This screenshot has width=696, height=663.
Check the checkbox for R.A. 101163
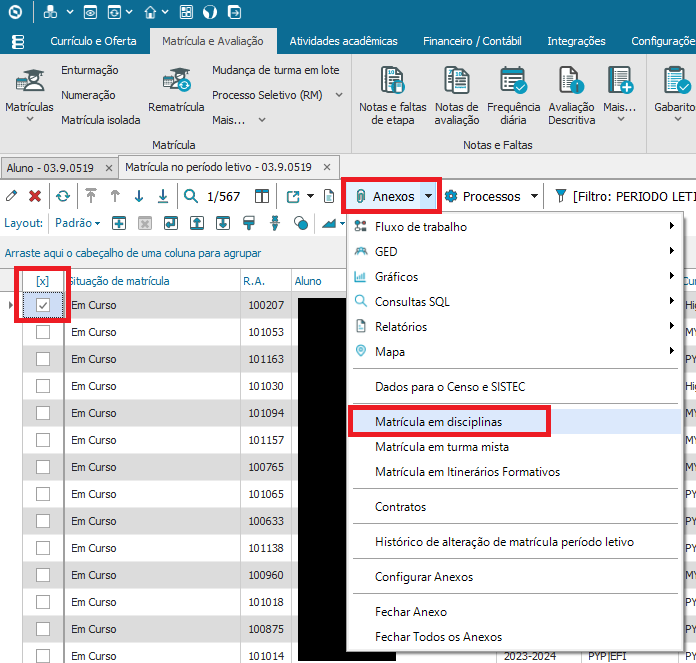click(43, 359)
